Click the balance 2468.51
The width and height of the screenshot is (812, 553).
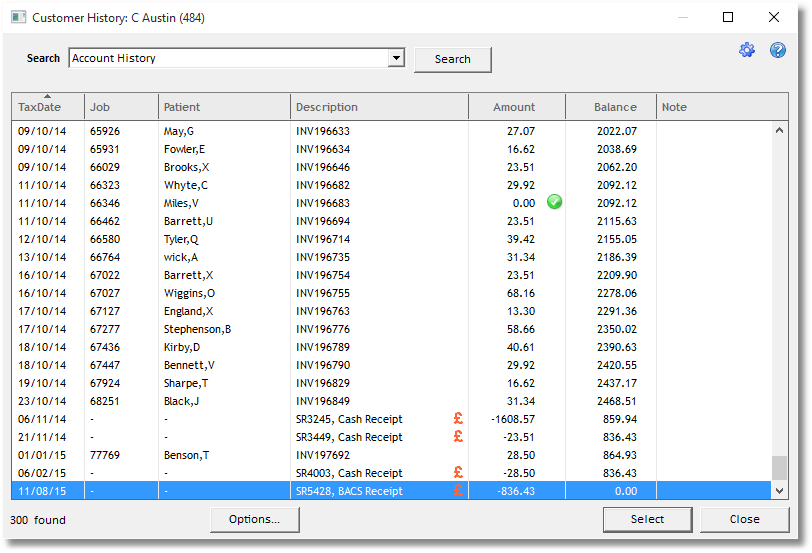(x=617, y=401)
